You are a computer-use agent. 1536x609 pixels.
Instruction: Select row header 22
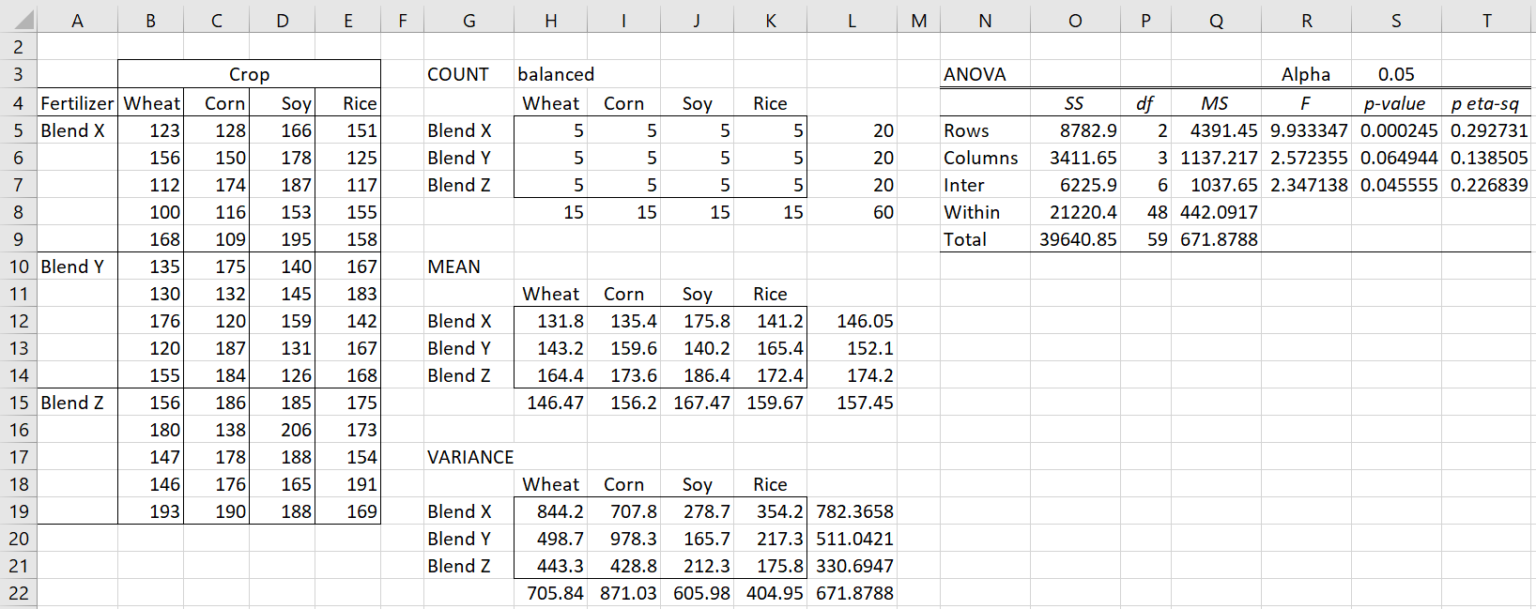[x=18, y=593]
